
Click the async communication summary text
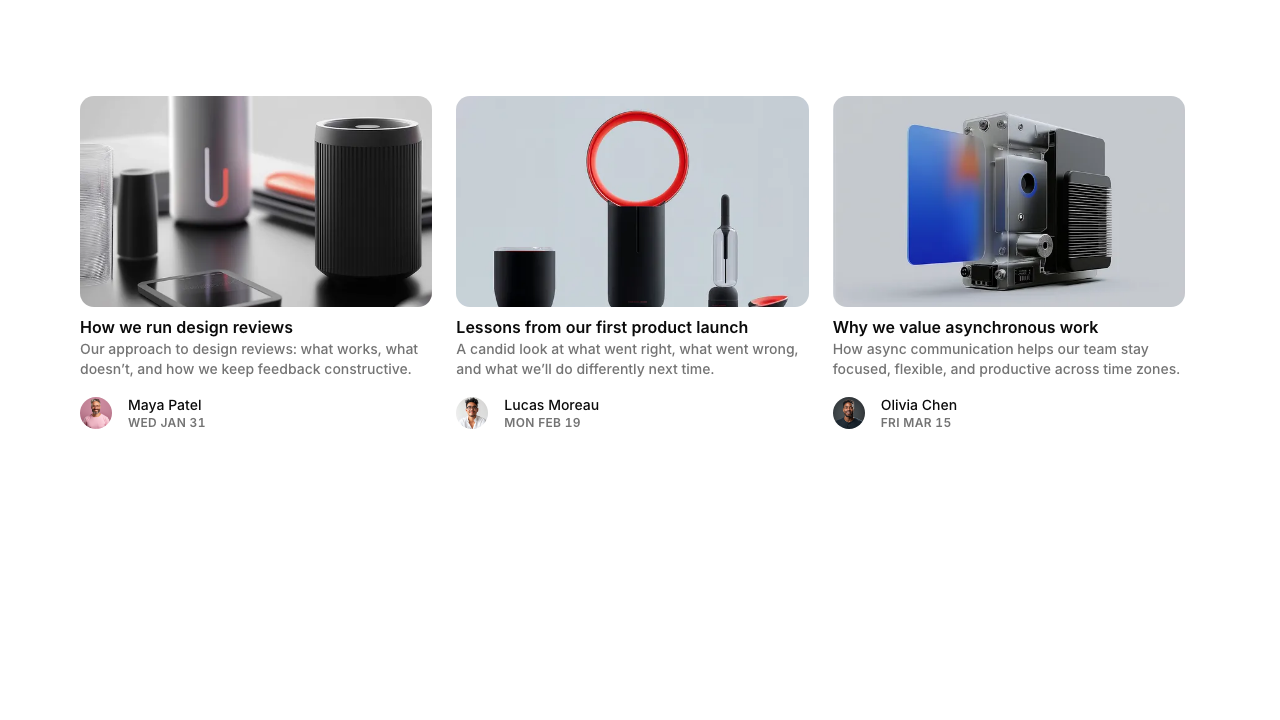point(1006,359)
